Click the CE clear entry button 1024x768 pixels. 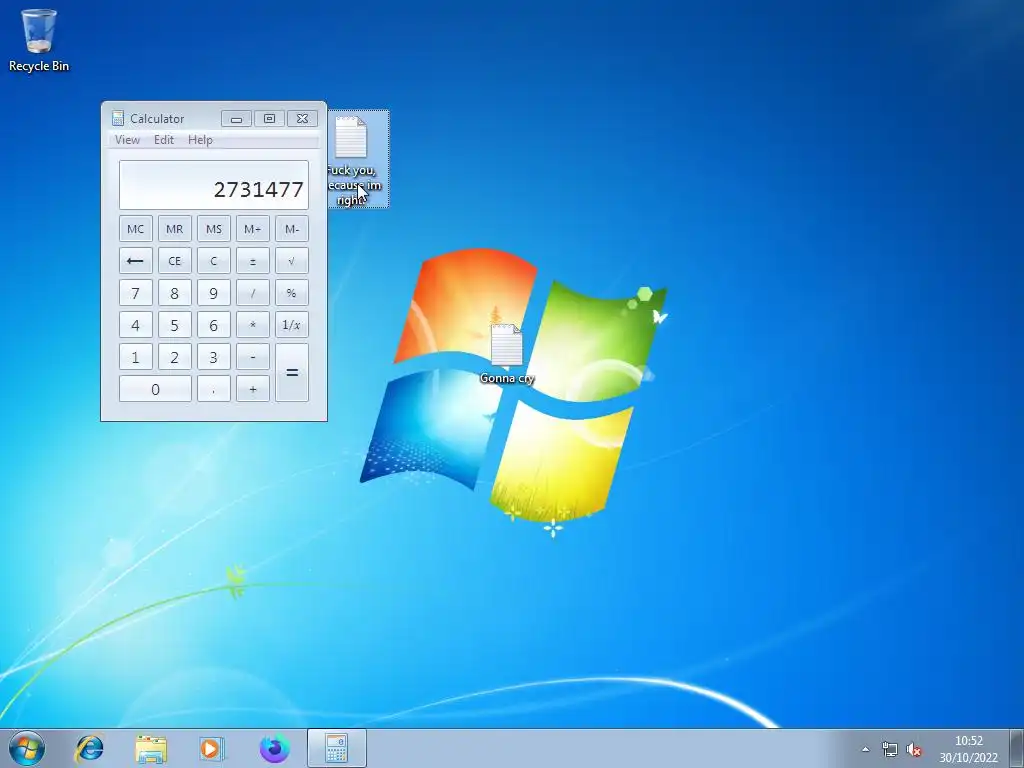174,261
